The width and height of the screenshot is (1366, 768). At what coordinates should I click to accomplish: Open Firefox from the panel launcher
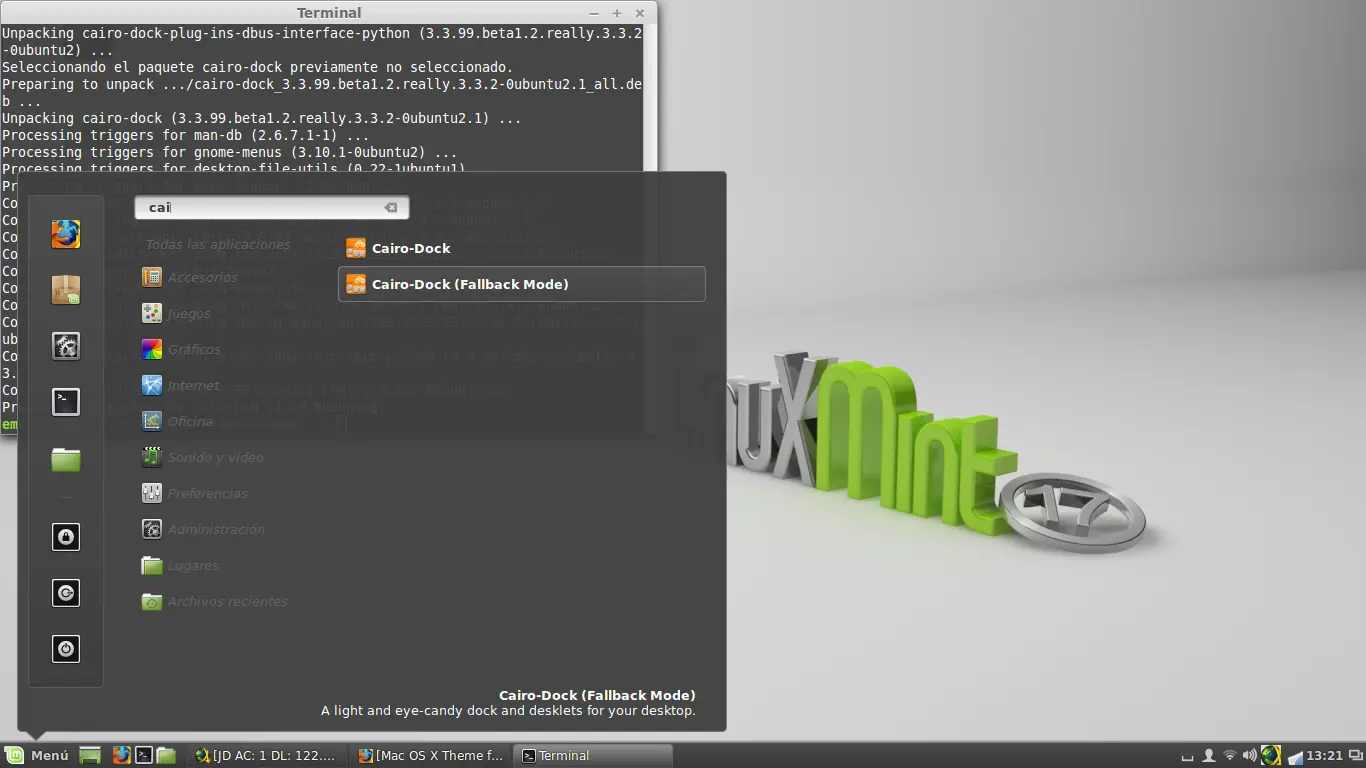point(121,755)
